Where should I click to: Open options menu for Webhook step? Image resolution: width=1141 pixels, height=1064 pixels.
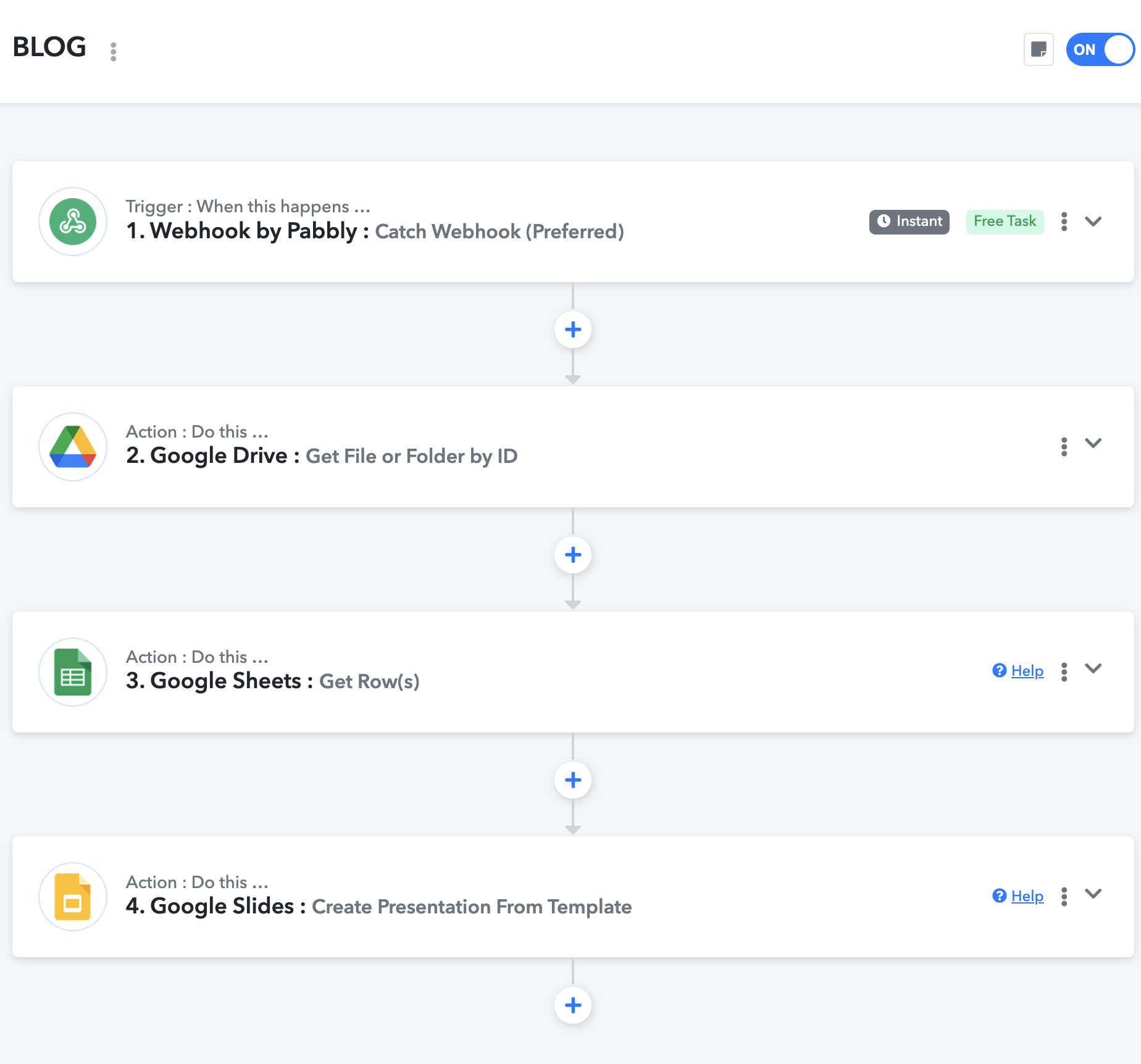1064,222
